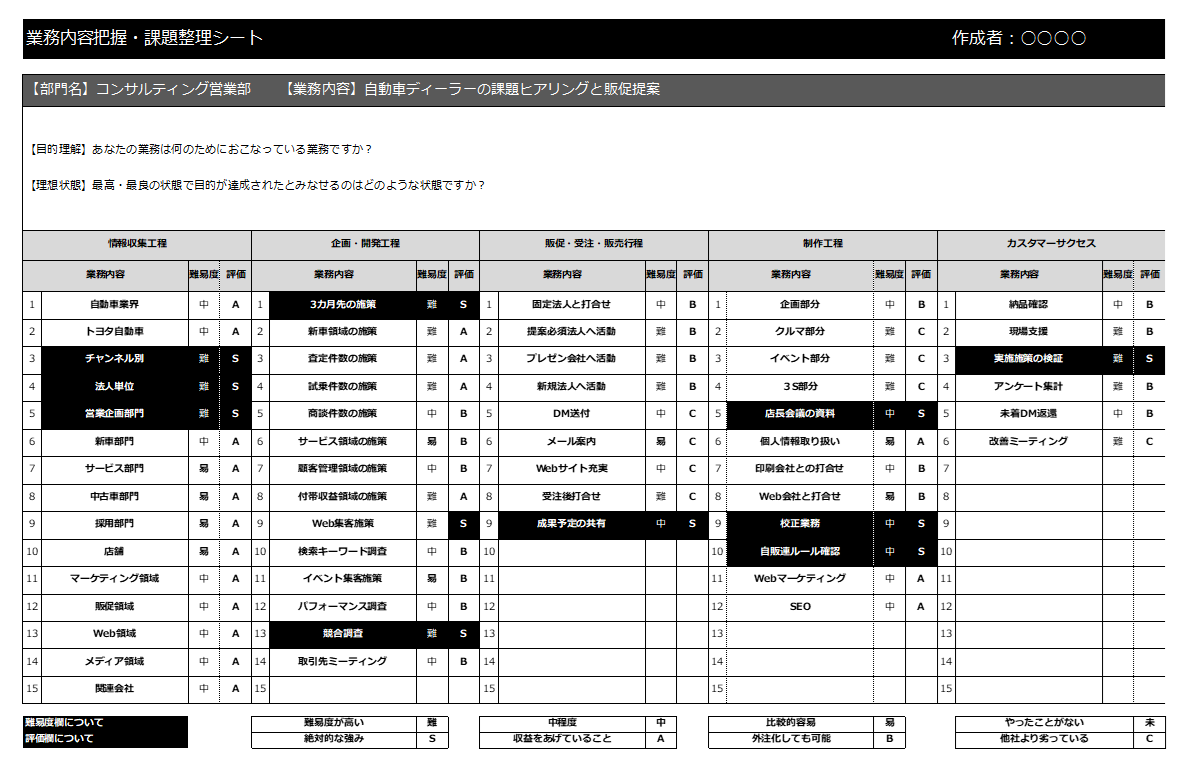Select the 販促・受注・販売行程 header
This screenshot has width=1189, height=765.
pyautogui.click(x=594, y=244)
